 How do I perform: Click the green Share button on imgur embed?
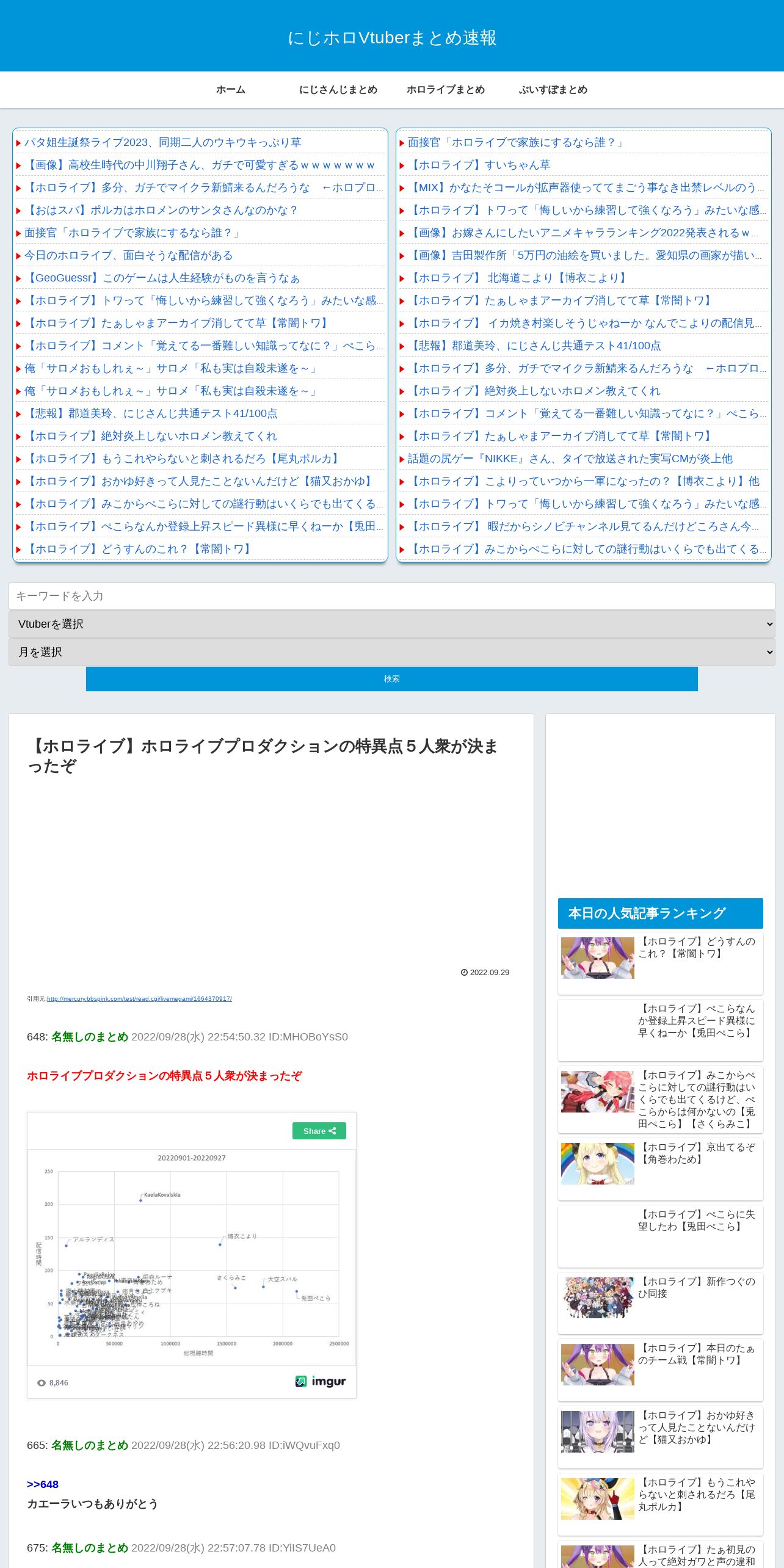click(x=319, y=1131)
